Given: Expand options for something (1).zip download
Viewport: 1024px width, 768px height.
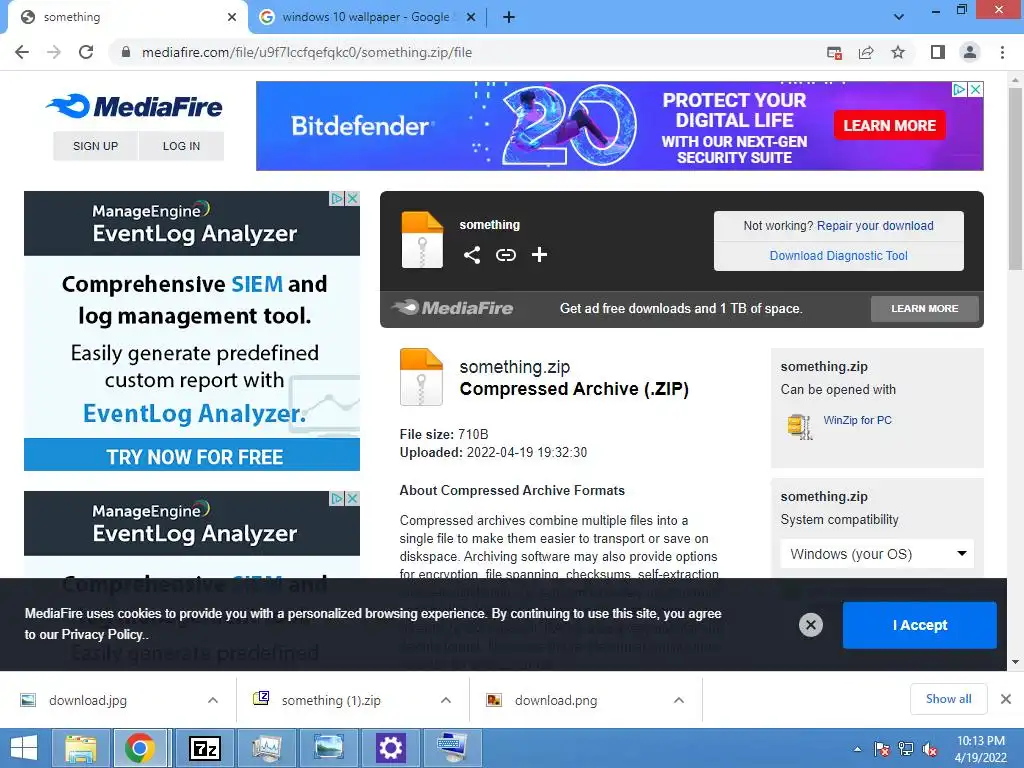Looking at the screenshot, I should 446,700.
